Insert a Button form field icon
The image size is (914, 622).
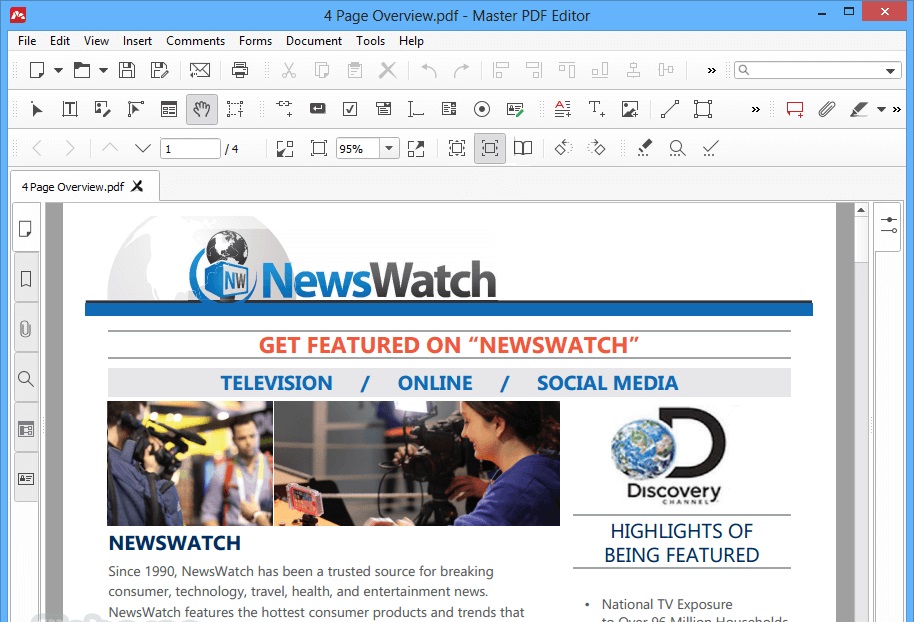[x=318, y=109]
